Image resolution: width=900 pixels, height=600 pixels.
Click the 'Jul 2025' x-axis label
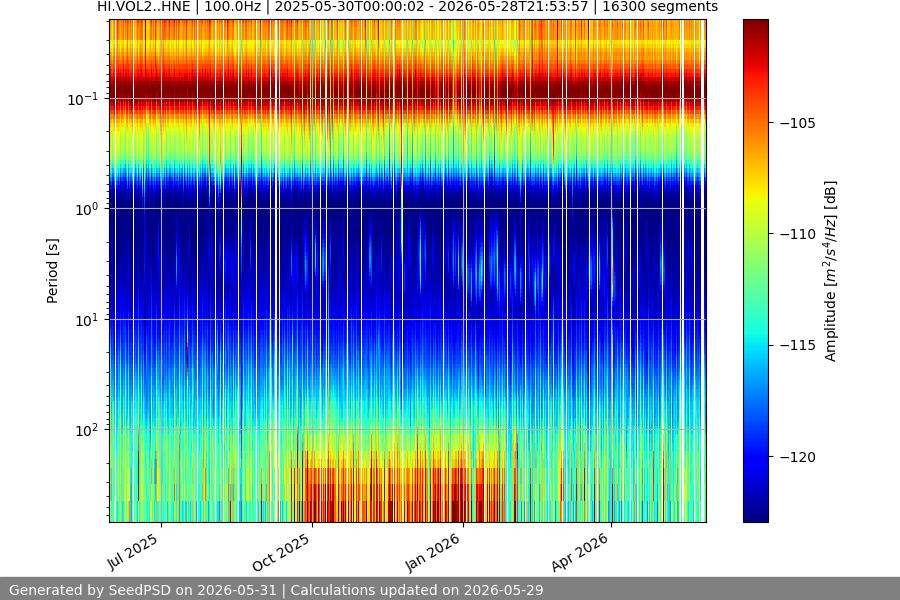133,551
